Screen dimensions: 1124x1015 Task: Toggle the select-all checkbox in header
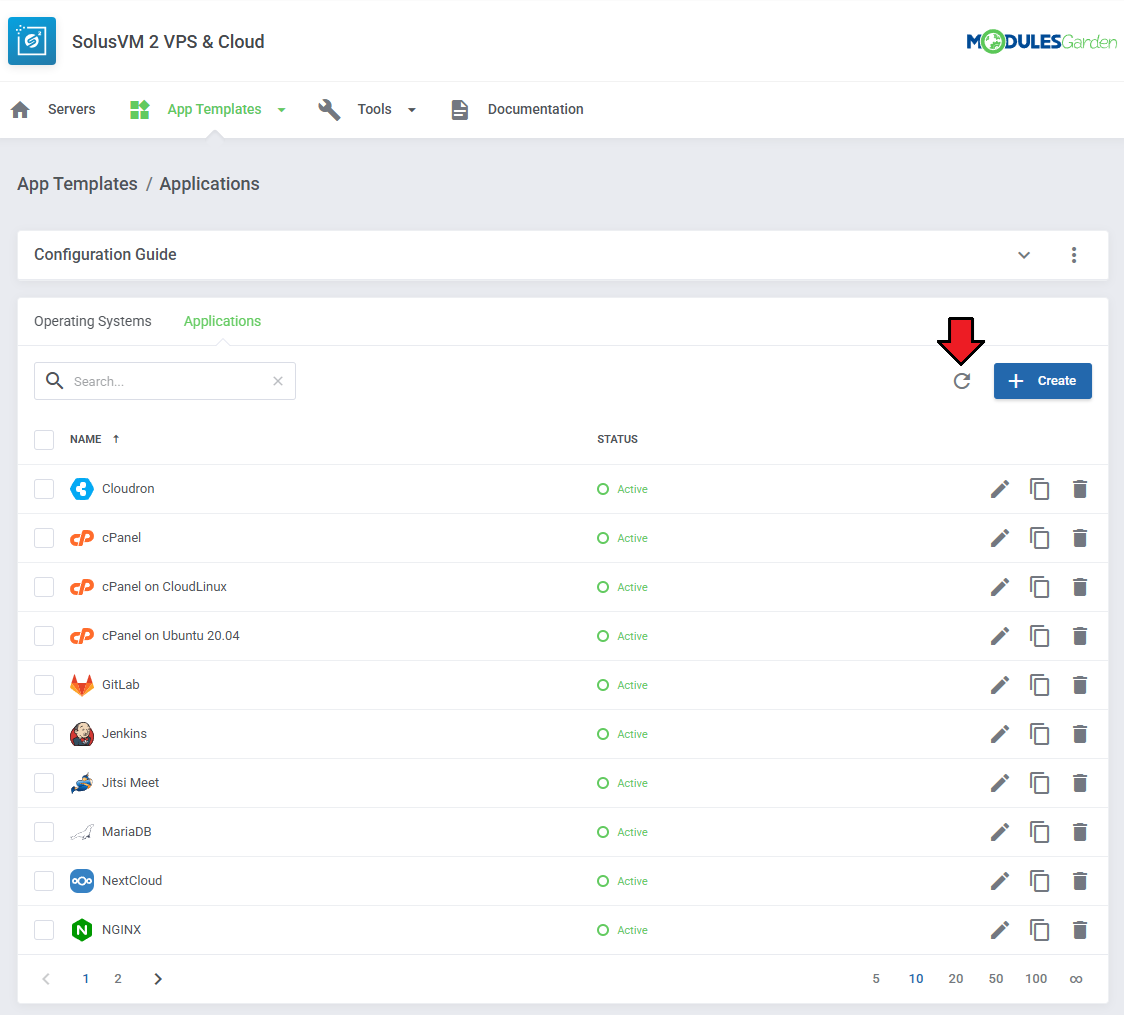click(x=44, y=439)
